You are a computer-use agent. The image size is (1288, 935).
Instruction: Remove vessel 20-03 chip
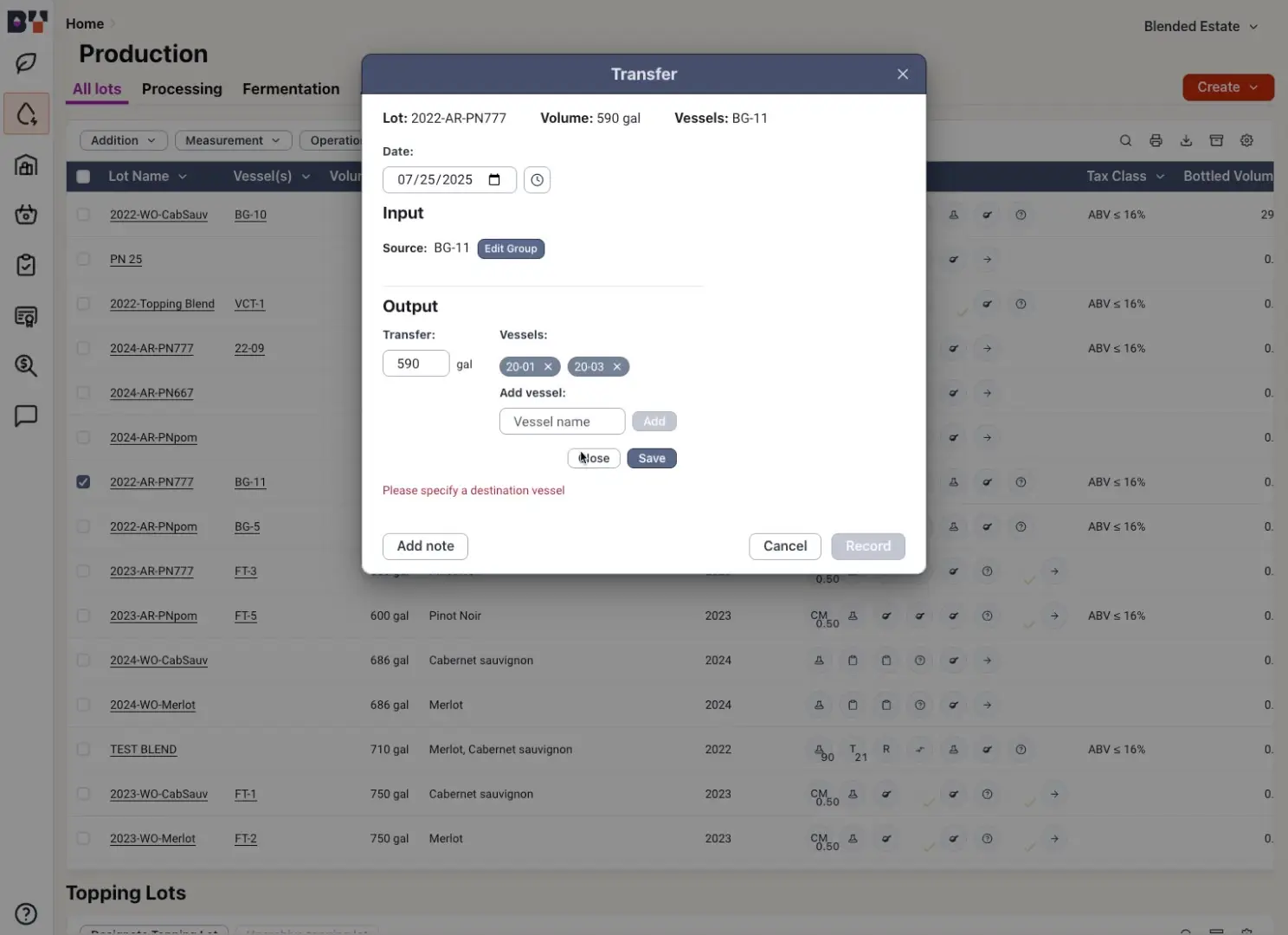617,367
